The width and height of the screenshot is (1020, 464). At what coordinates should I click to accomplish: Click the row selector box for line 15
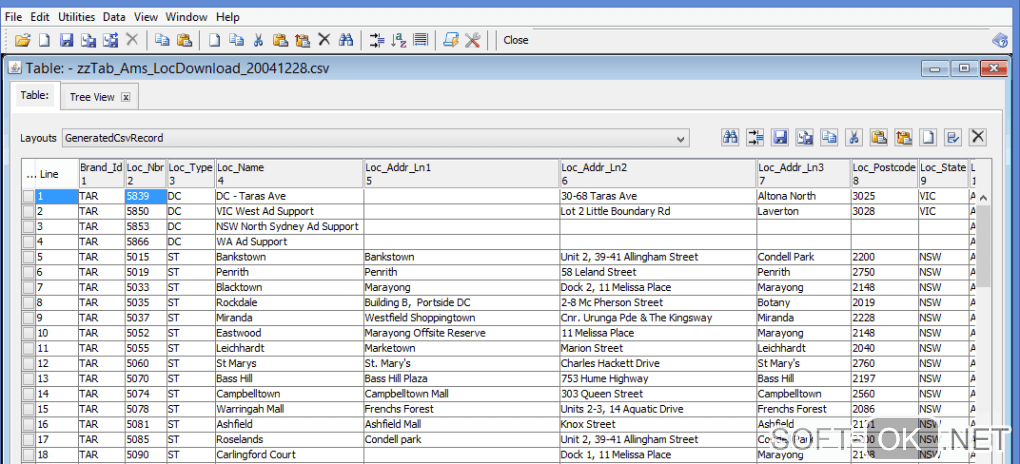click(29, 409)
